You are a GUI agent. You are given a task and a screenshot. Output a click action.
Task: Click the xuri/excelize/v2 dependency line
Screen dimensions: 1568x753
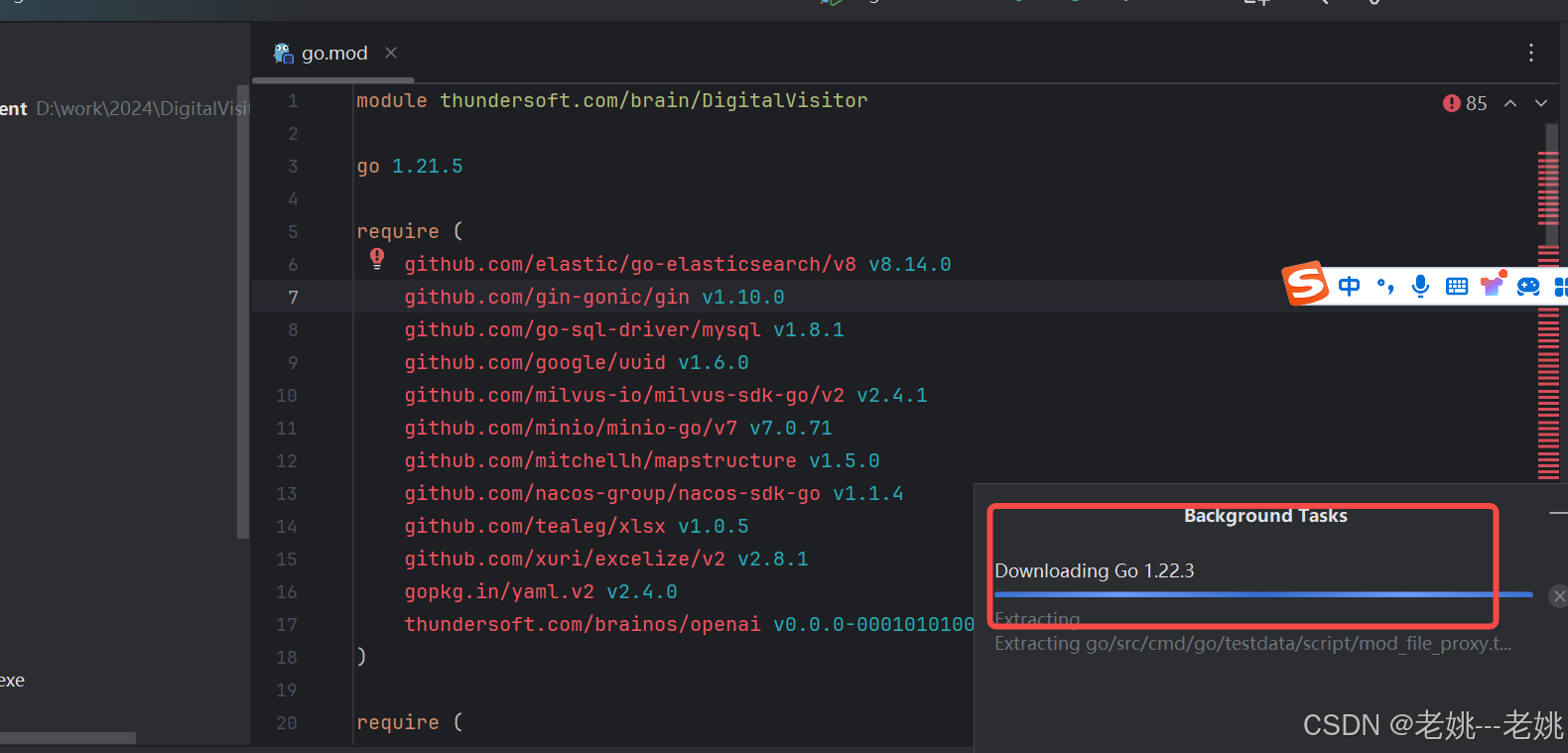(x=606, y=559)
